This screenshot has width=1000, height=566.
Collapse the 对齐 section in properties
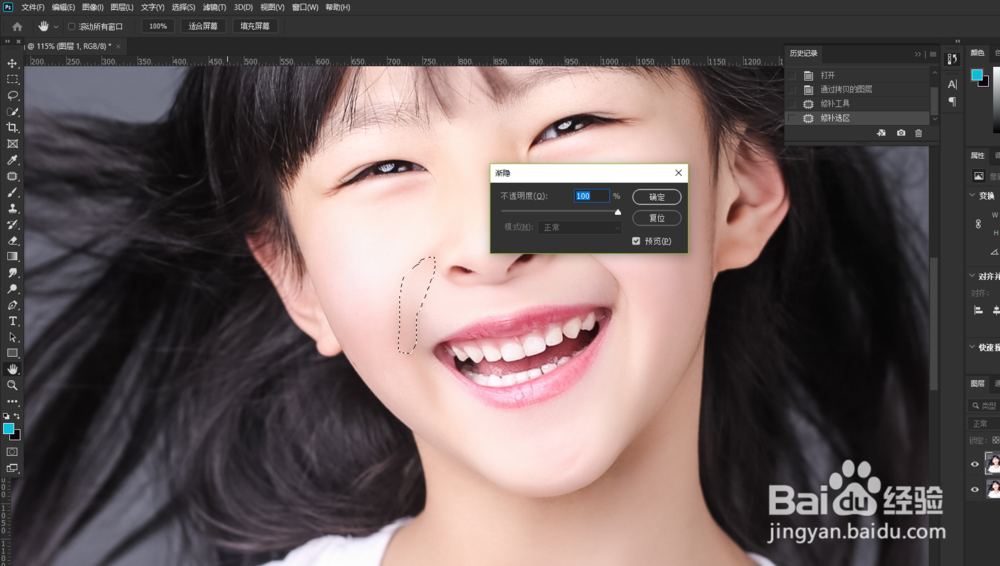tap(972, 276)
